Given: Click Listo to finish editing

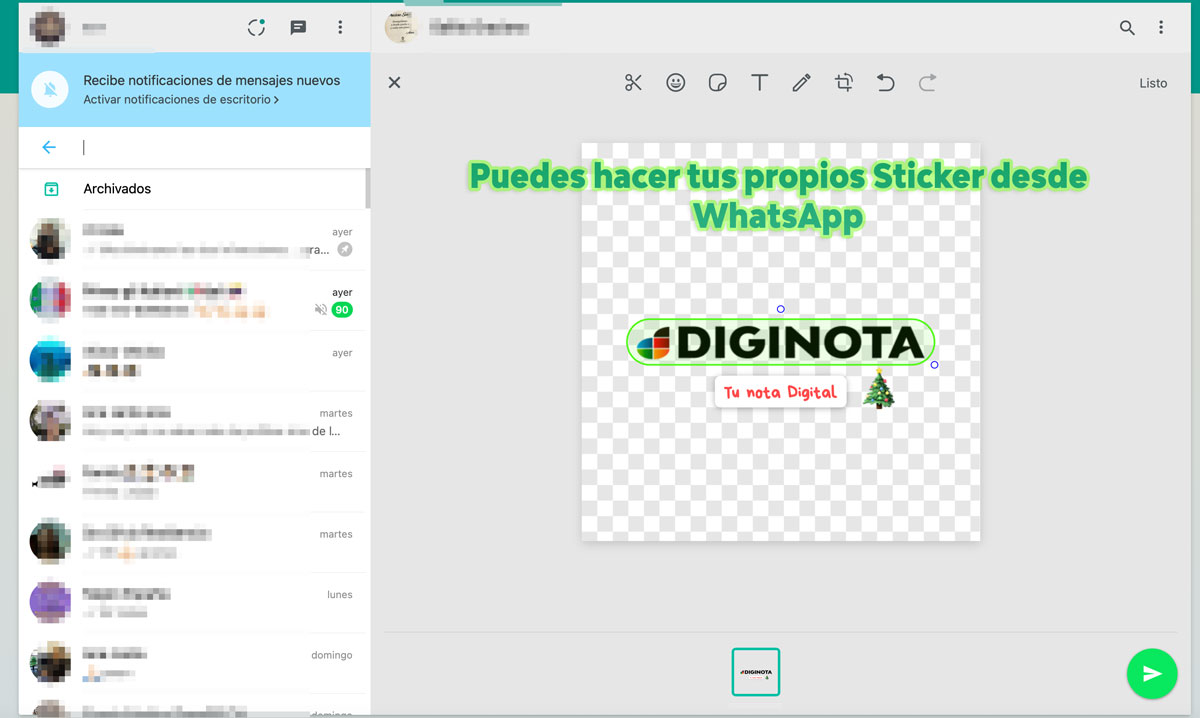Looking at the screenshot, I should pos(1153,83).
